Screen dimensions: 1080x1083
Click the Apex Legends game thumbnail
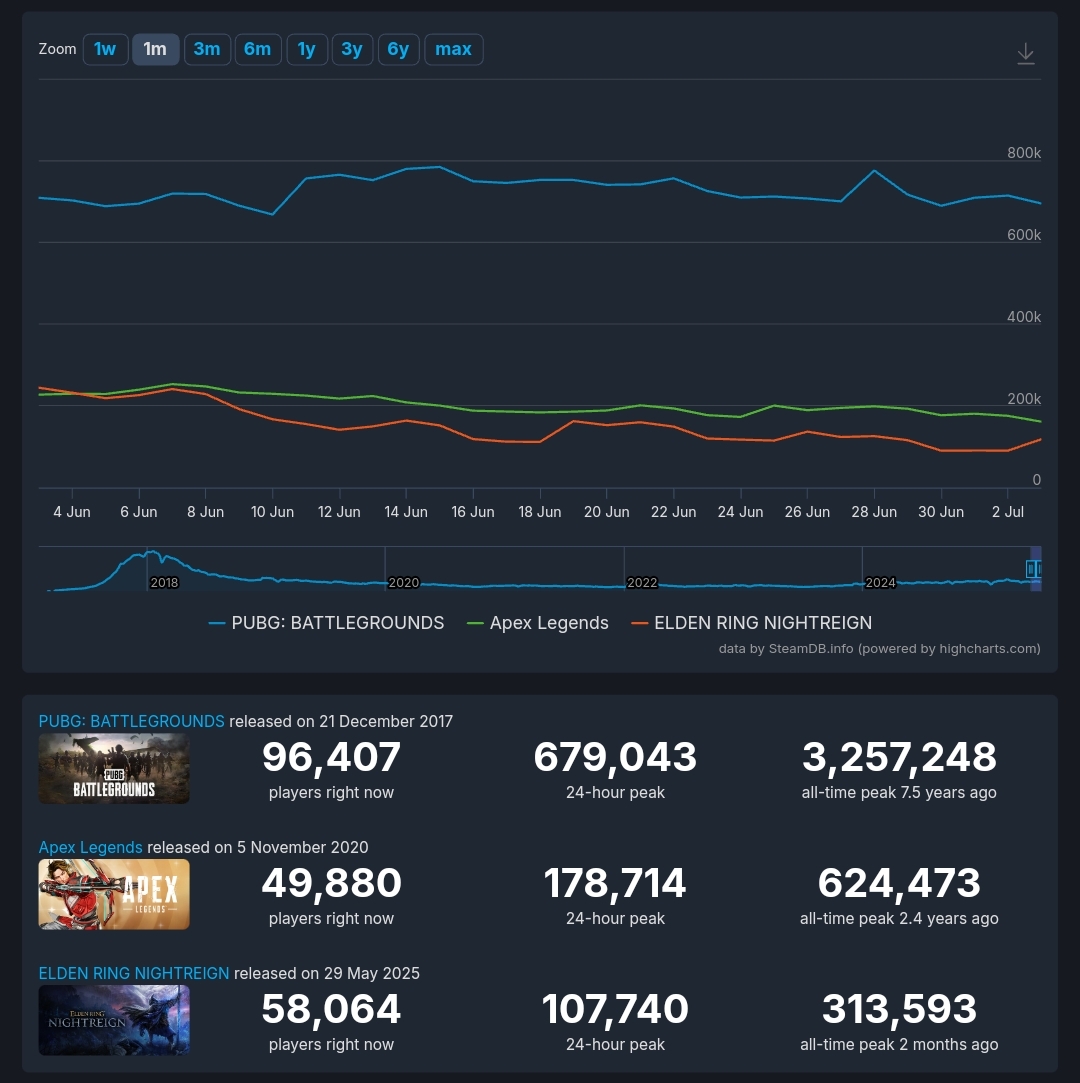point(114,894)
